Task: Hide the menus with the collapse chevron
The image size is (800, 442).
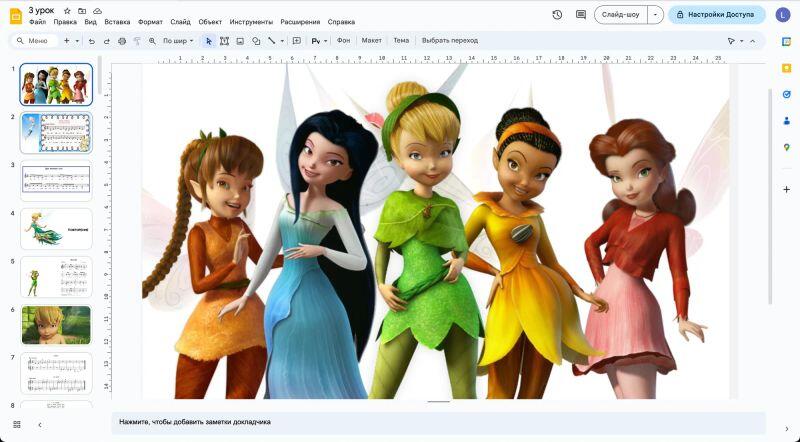Action: pos(751,41)
